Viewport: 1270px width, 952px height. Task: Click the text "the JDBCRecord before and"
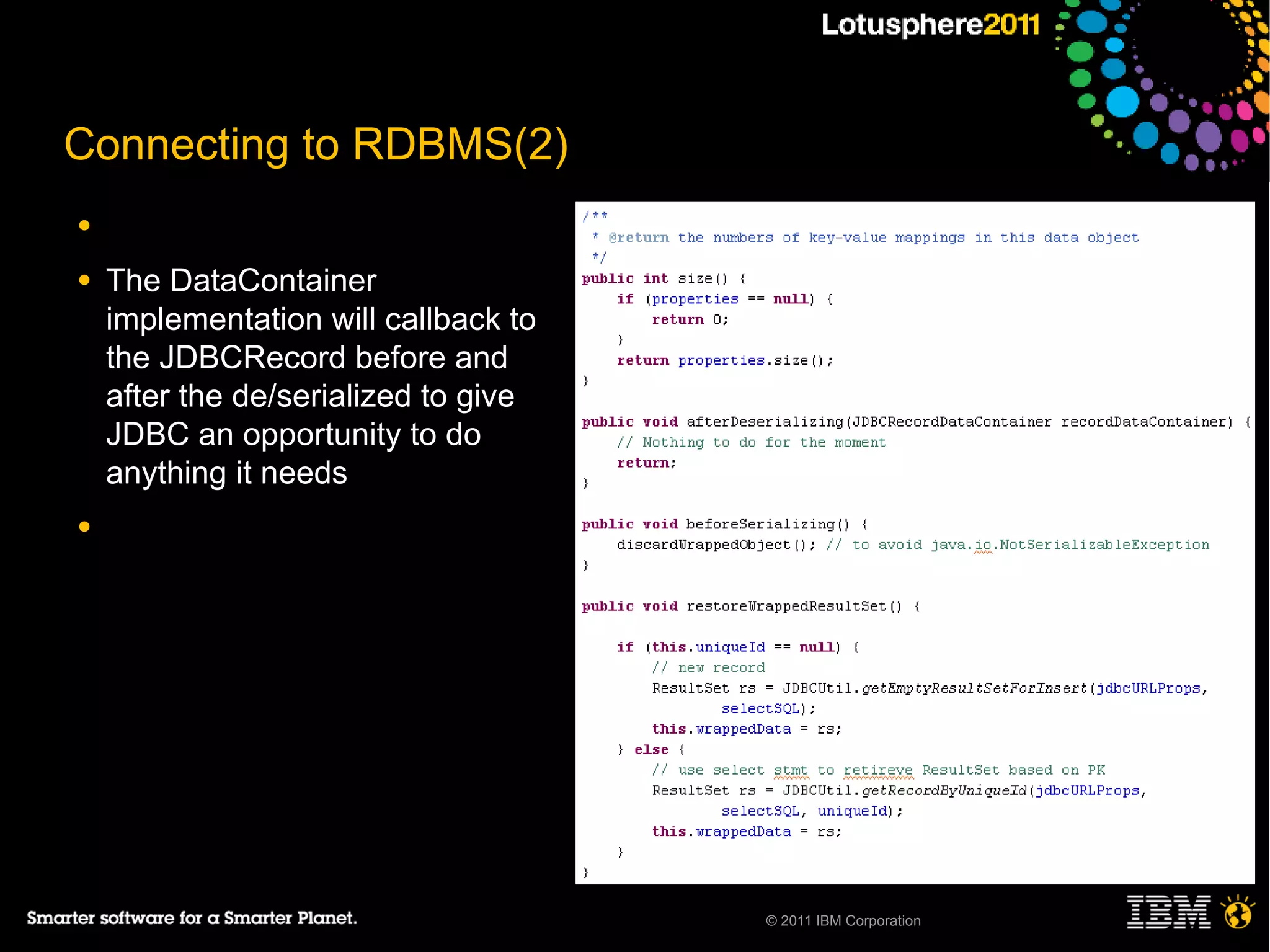306,358
